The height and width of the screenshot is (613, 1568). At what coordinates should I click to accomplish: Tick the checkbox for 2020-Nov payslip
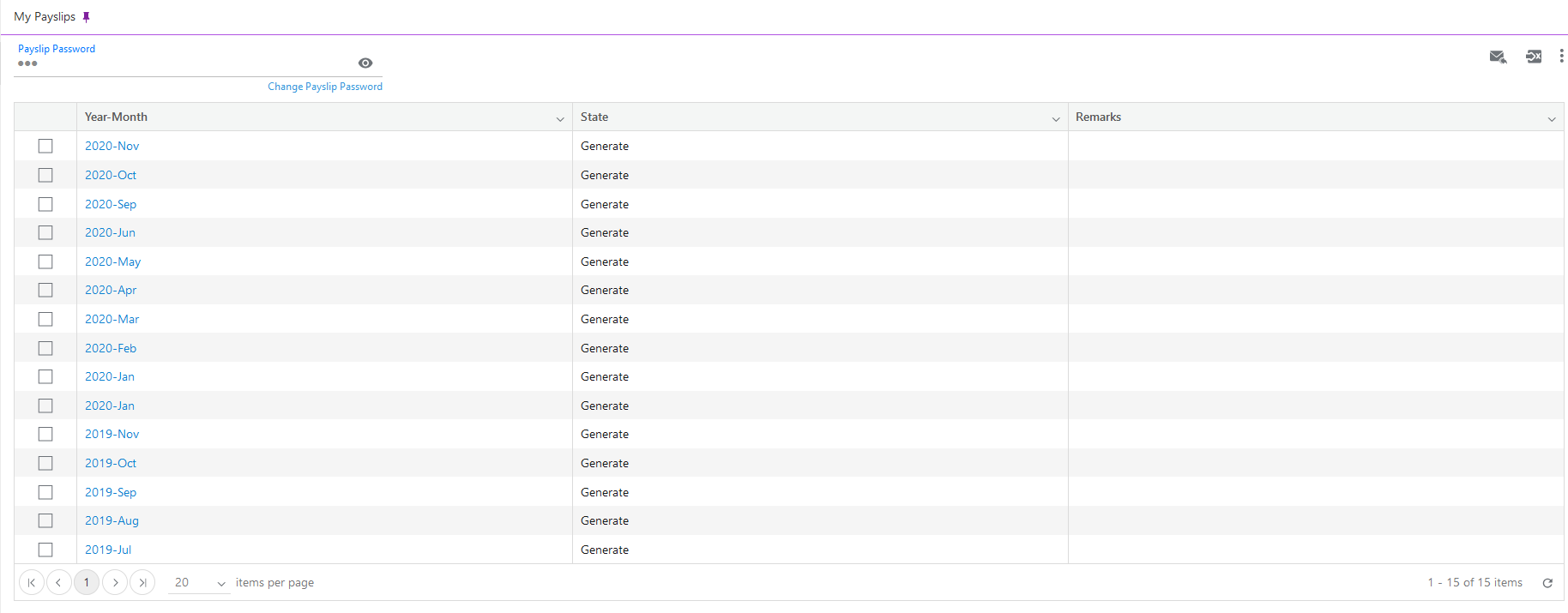tap(45, 147)
